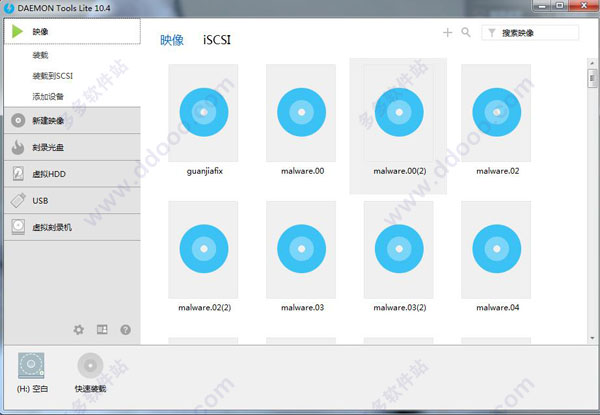Select the malware.00 disc image

301,112
